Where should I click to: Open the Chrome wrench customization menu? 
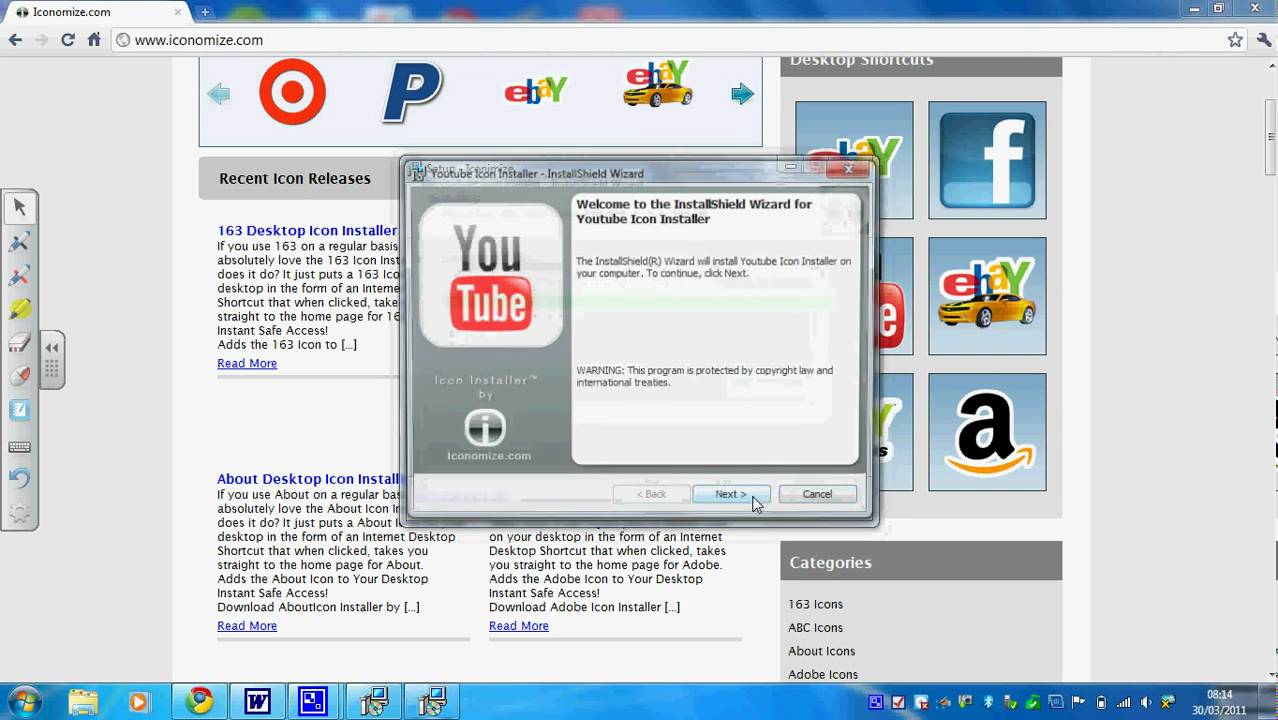1262,41
